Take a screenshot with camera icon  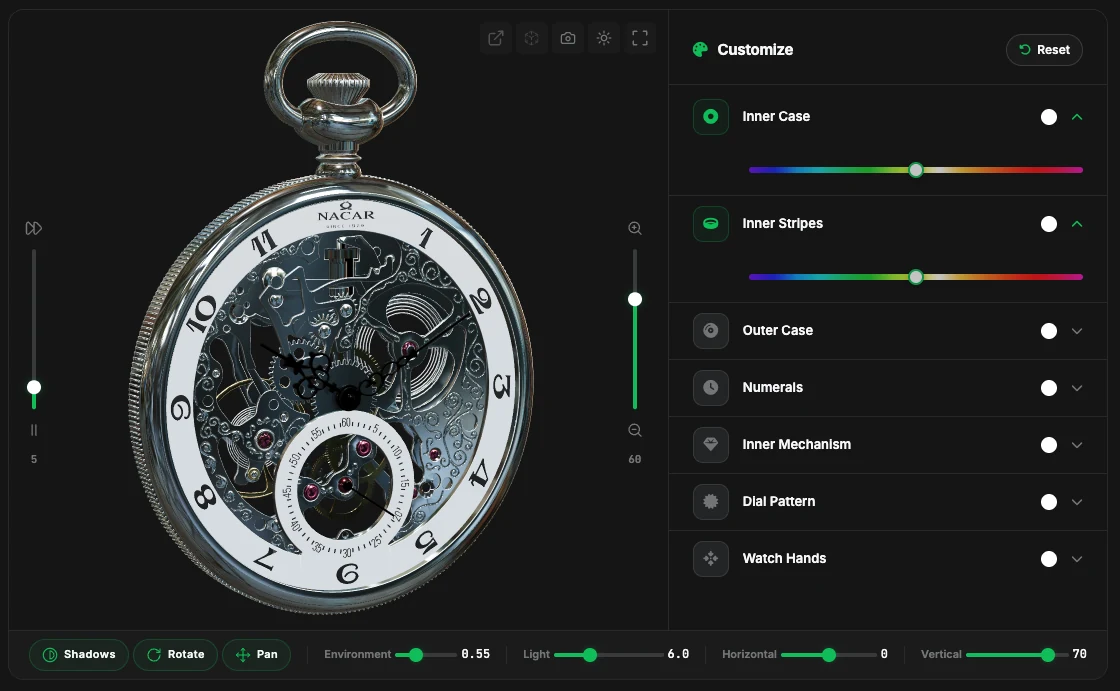click(x=568, y=38)
